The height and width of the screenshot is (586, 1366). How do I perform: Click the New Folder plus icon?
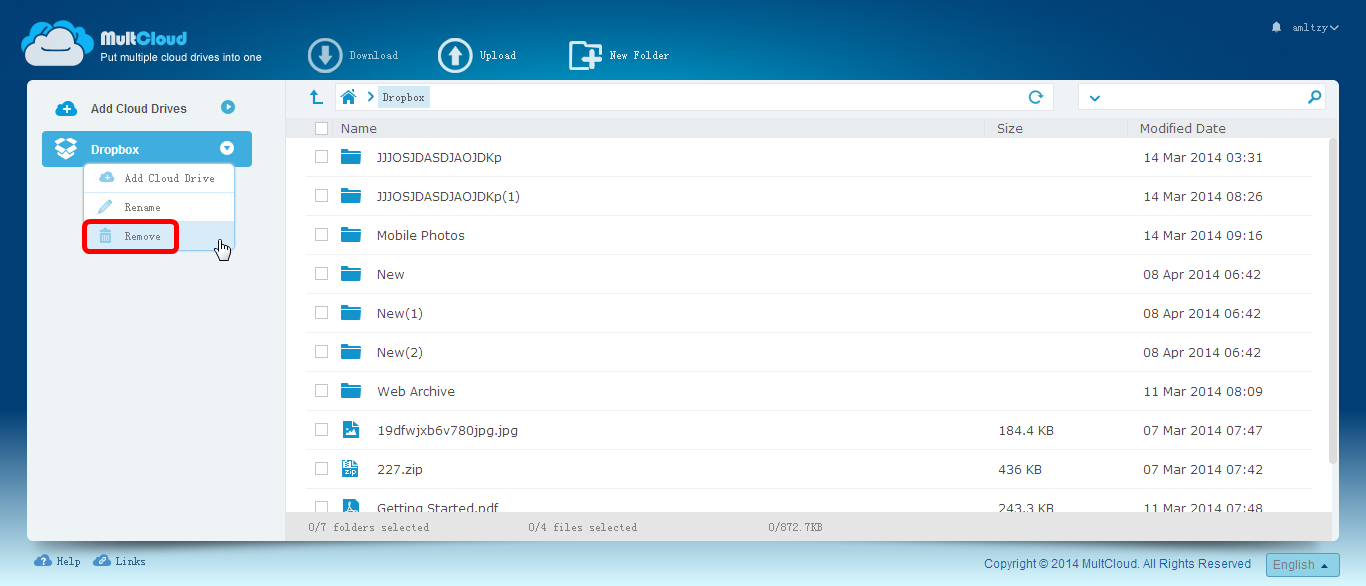[585, 56]
